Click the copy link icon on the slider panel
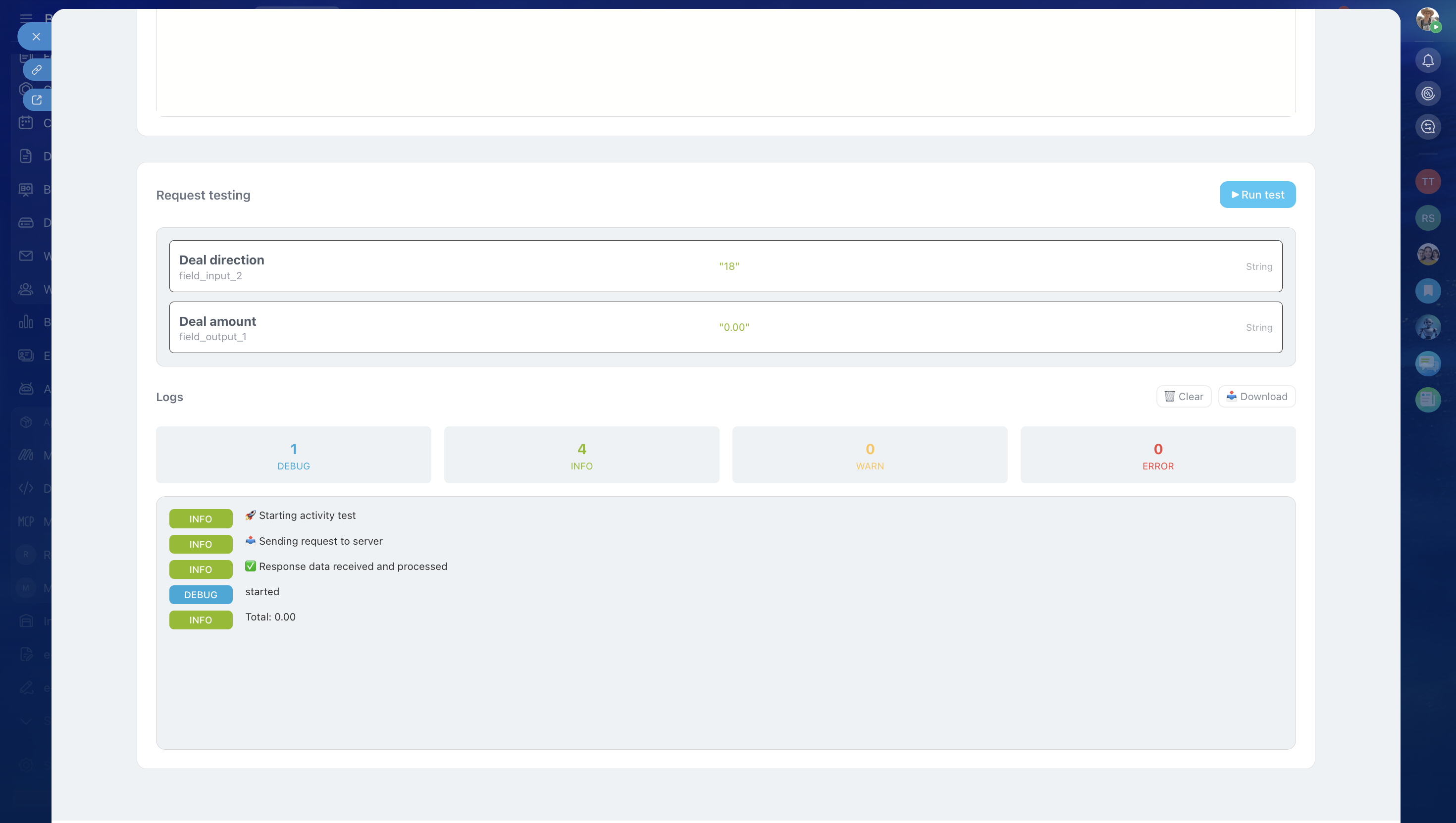Viewport: 1456px width, 823px height. [x=37, y=70]
